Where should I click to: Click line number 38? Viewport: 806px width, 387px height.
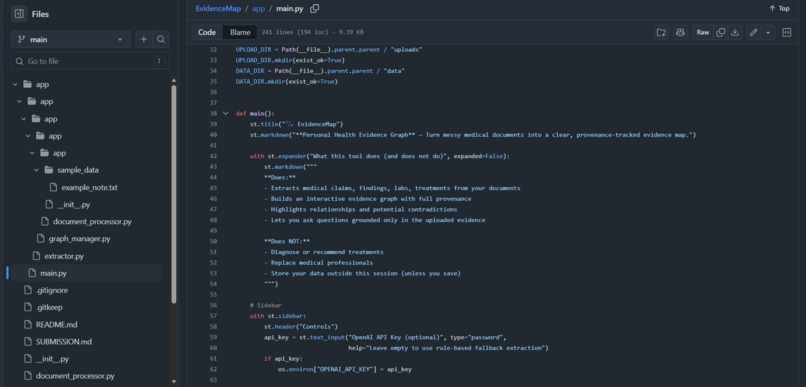pos(213,114)
